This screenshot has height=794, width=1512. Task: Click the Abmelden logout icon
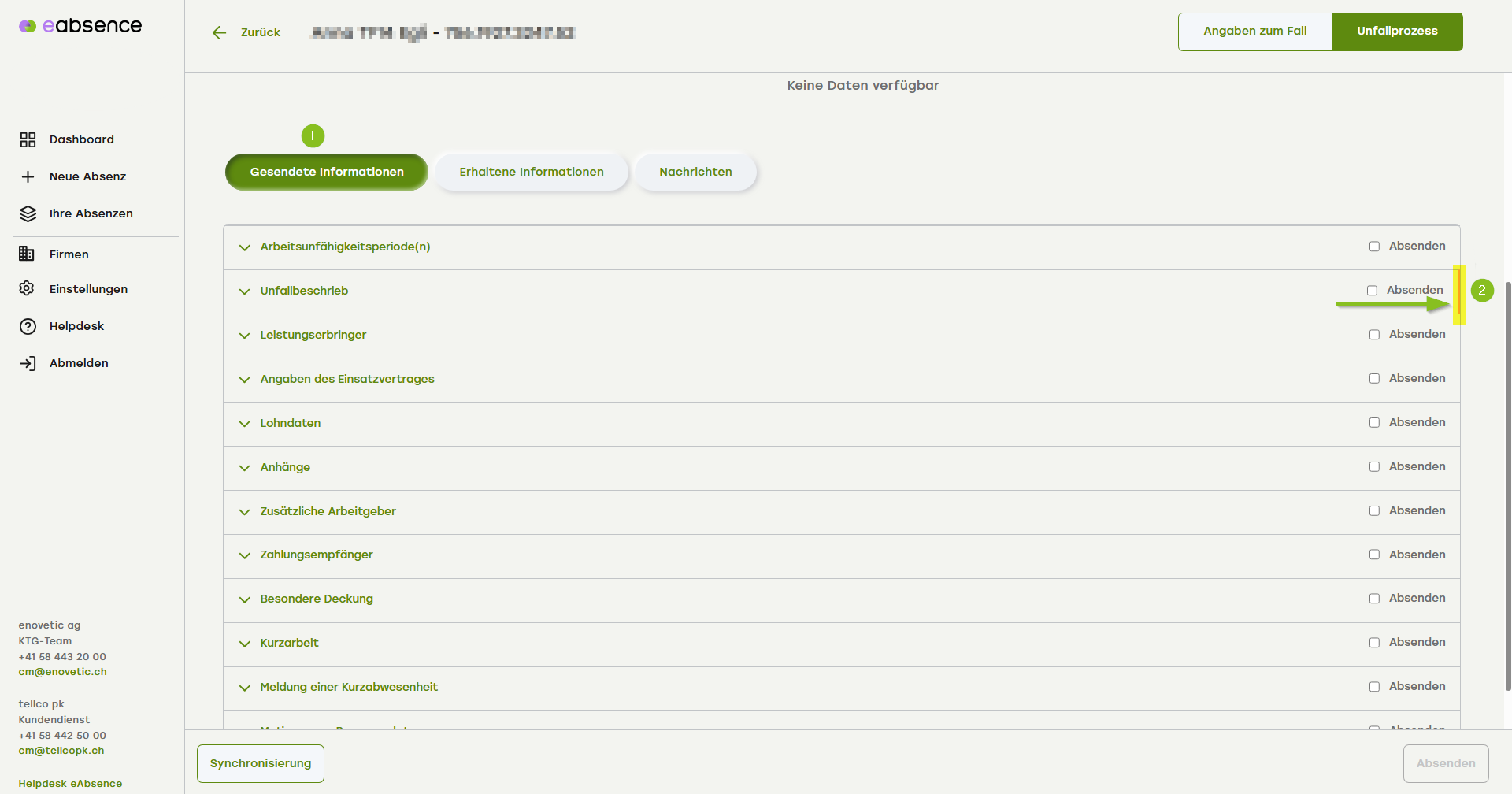(x=28, y=363)
